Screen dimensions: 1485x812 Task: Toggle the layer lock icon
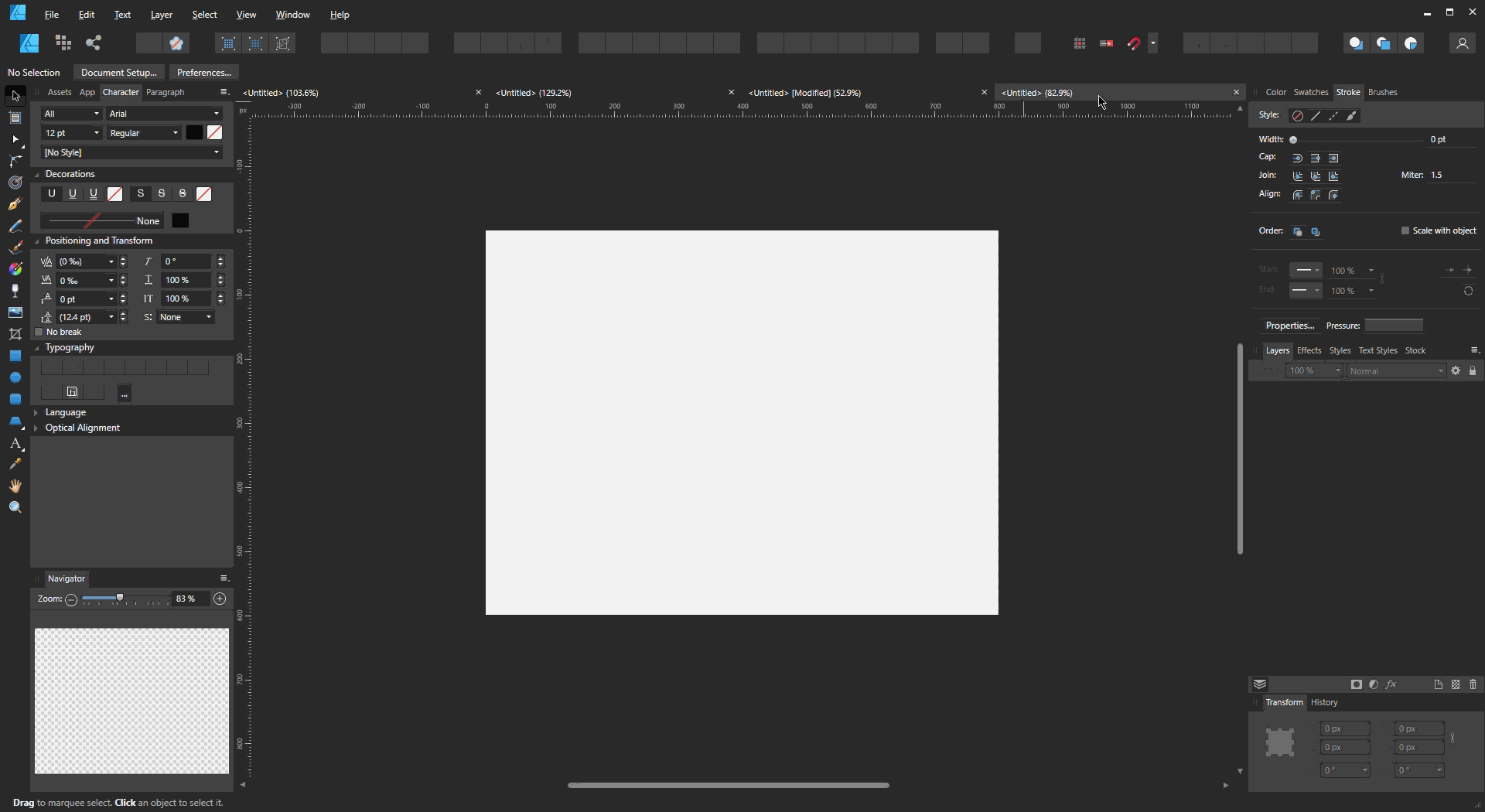(x=1473, y=371)
